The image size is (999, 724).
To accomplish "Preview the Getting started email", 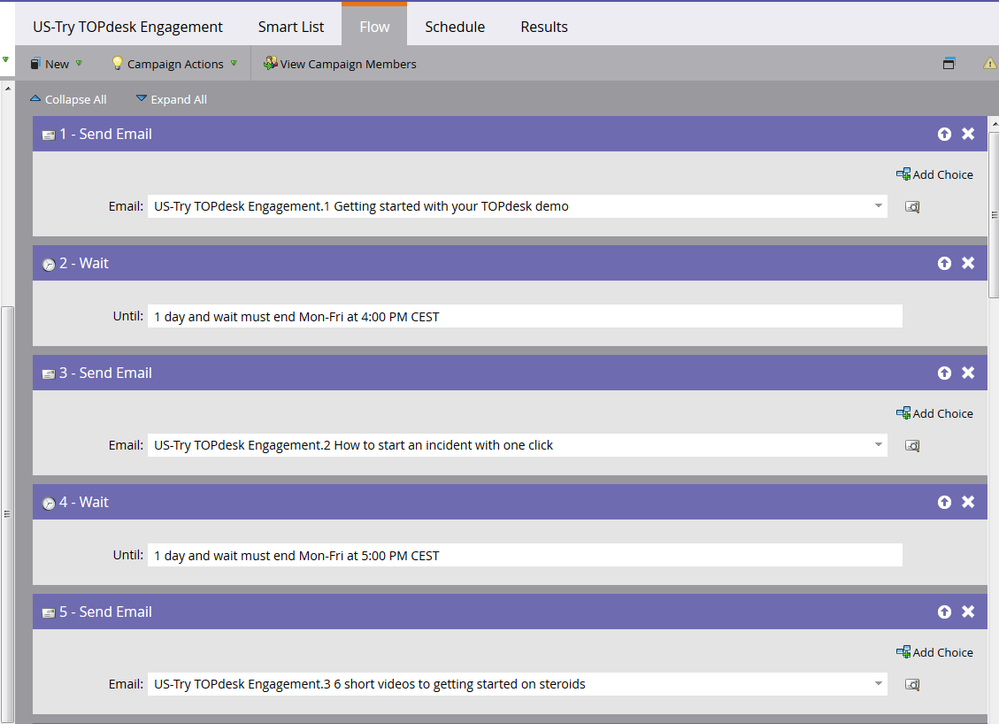I will click(x=912, y=206).
